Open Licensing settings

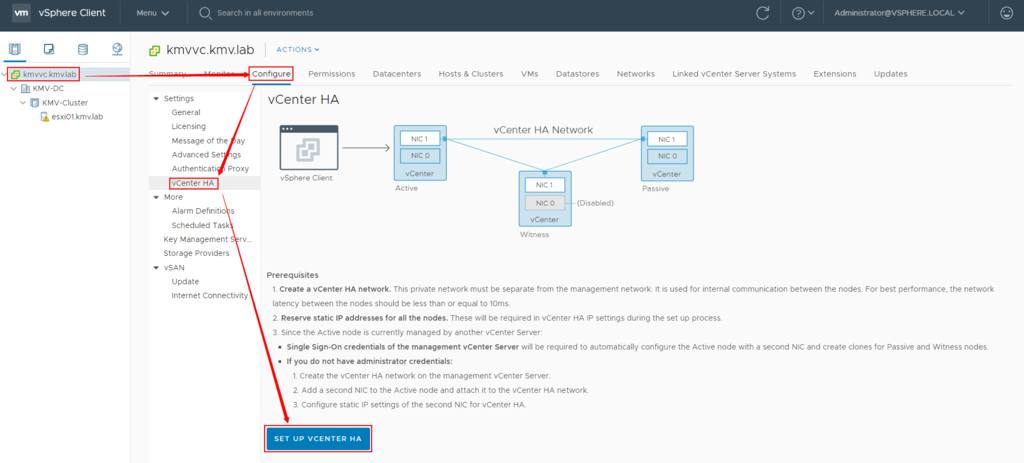[x=189, y=126]
